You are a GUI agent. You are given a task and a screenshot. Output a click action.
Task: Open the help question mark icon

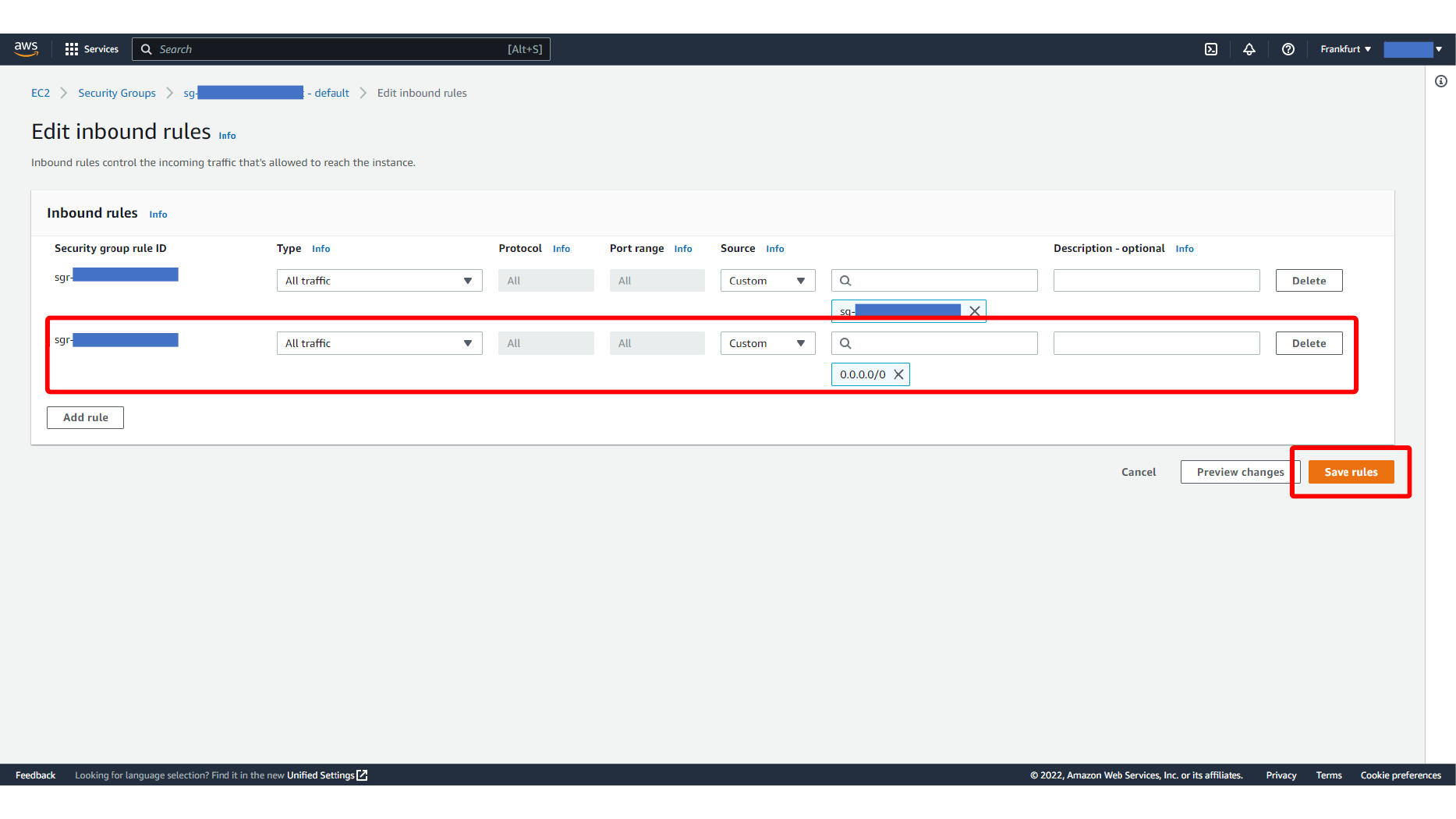(x=1288, y=49)
